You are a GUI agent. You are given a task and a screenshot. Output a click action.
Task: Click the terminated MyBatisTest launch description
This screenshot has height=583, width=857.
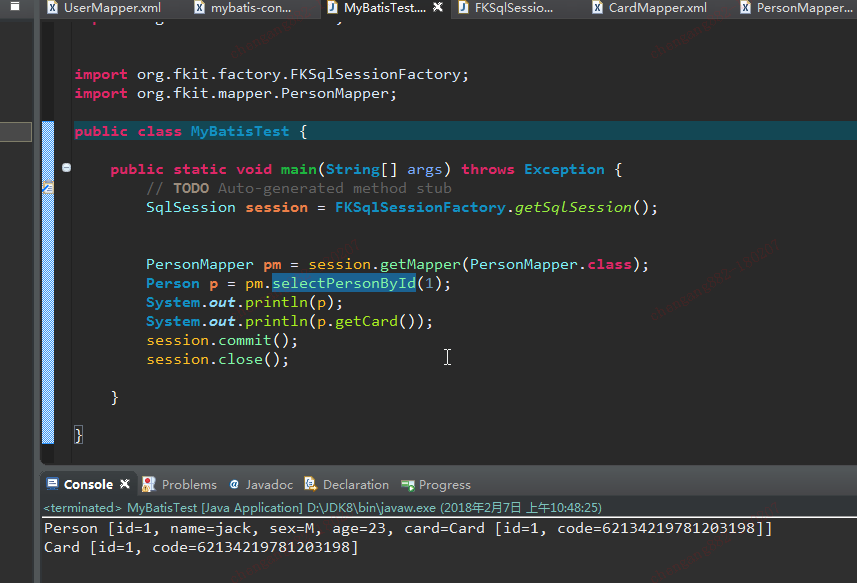click(322, 508)
